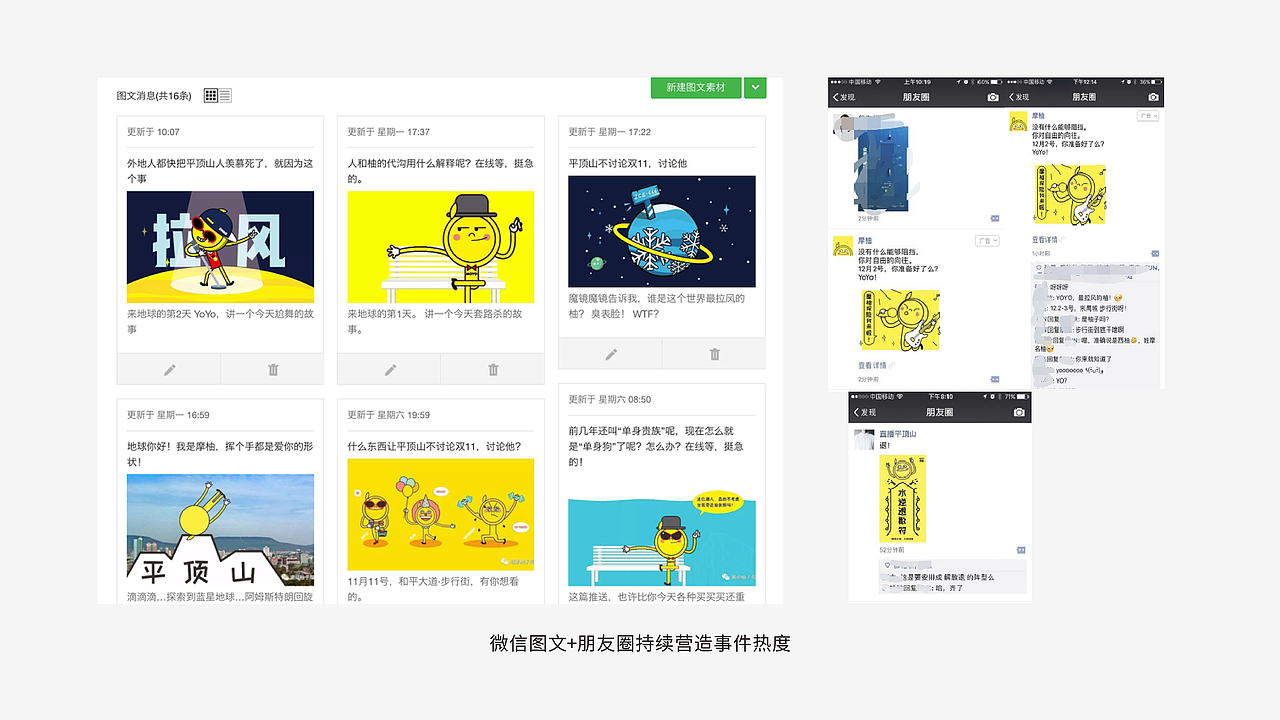The width and height of the screenshot is (1280, 720).
Task: Toggle the list view layout for 图文消息
Action: click(224, 95)
